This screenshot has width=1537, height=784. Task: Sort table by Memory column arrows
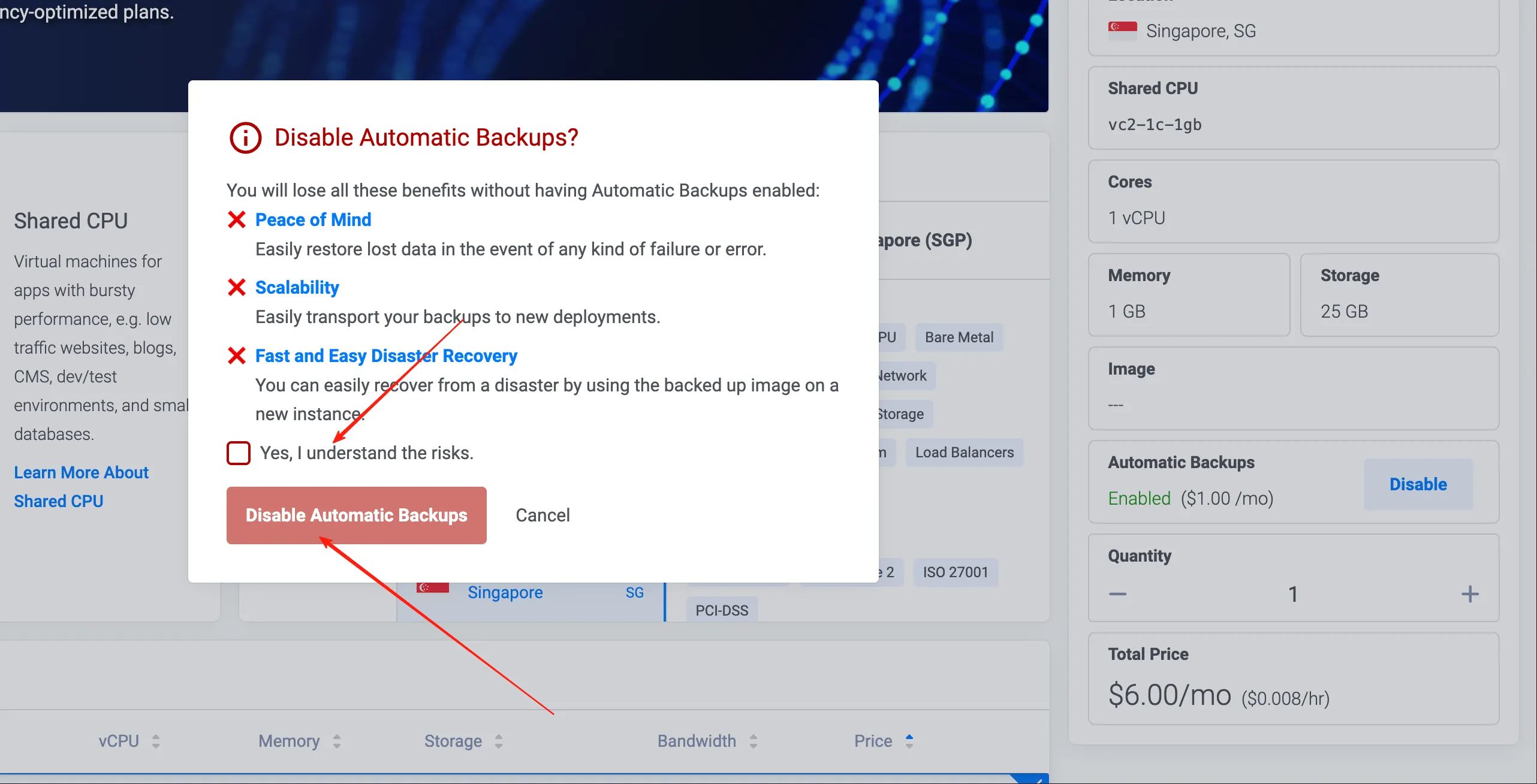(x=337, y=741)
